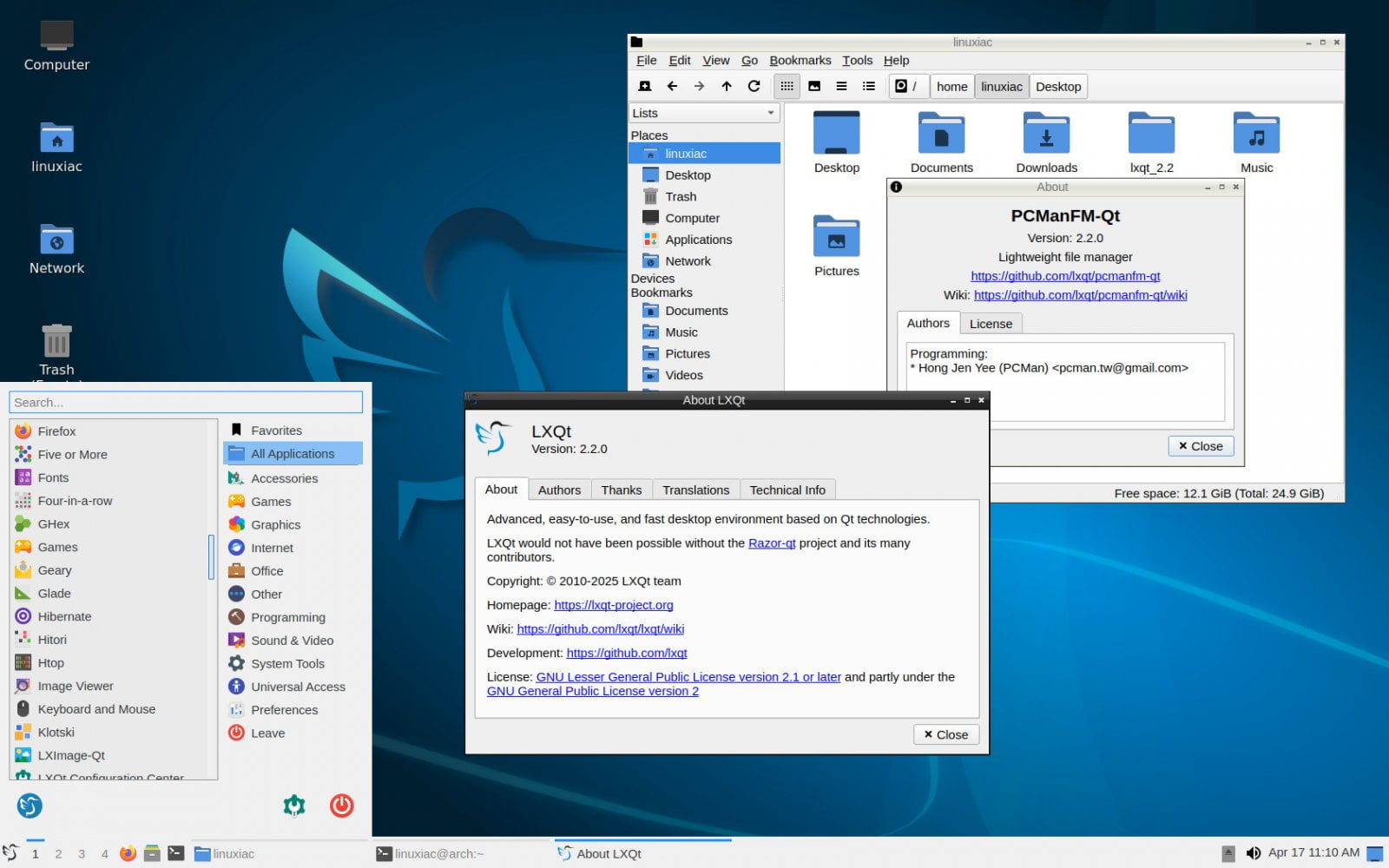Open LXQt Configuration gear at menu bottom
The width and height of the screenshot is (1389, 868).
[293, 806]
